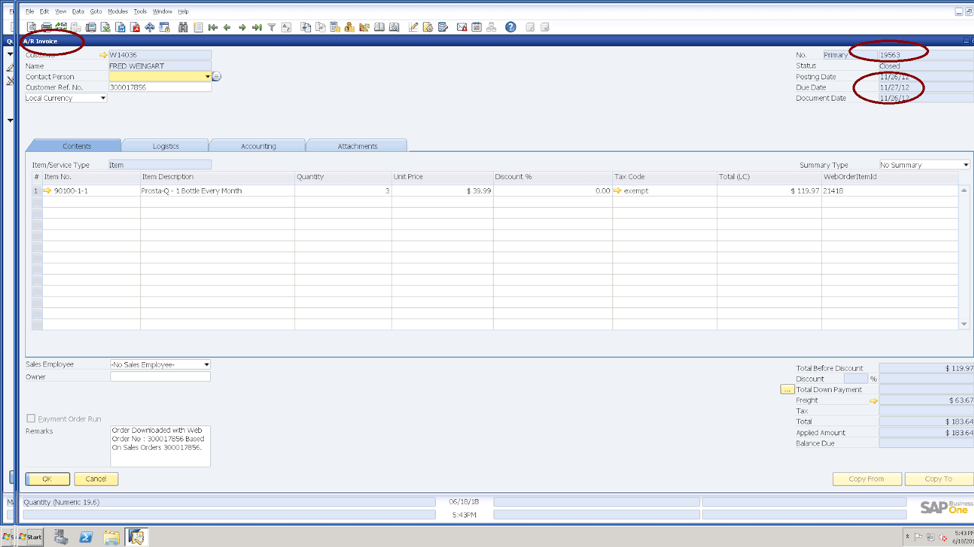Follow link arrow beside item 90100-1-1
This screenshot has height=547, width=974.
(x=47, y=191)
